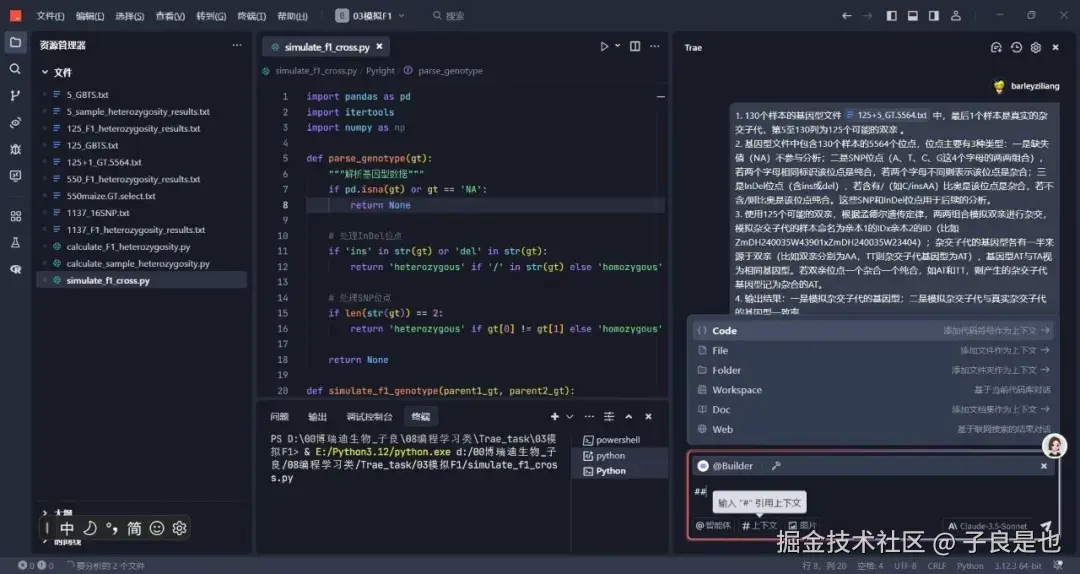Switch to the 问题 panel tab
This screenshot has width=1080, height=574.
pyautogui.click(x=280, y=416)
